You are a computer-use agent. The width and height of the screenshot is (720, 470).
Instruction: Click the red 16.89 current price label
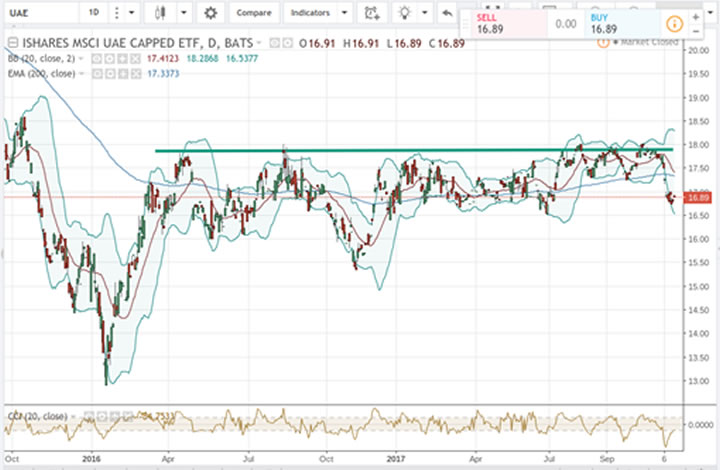[698, 198]
